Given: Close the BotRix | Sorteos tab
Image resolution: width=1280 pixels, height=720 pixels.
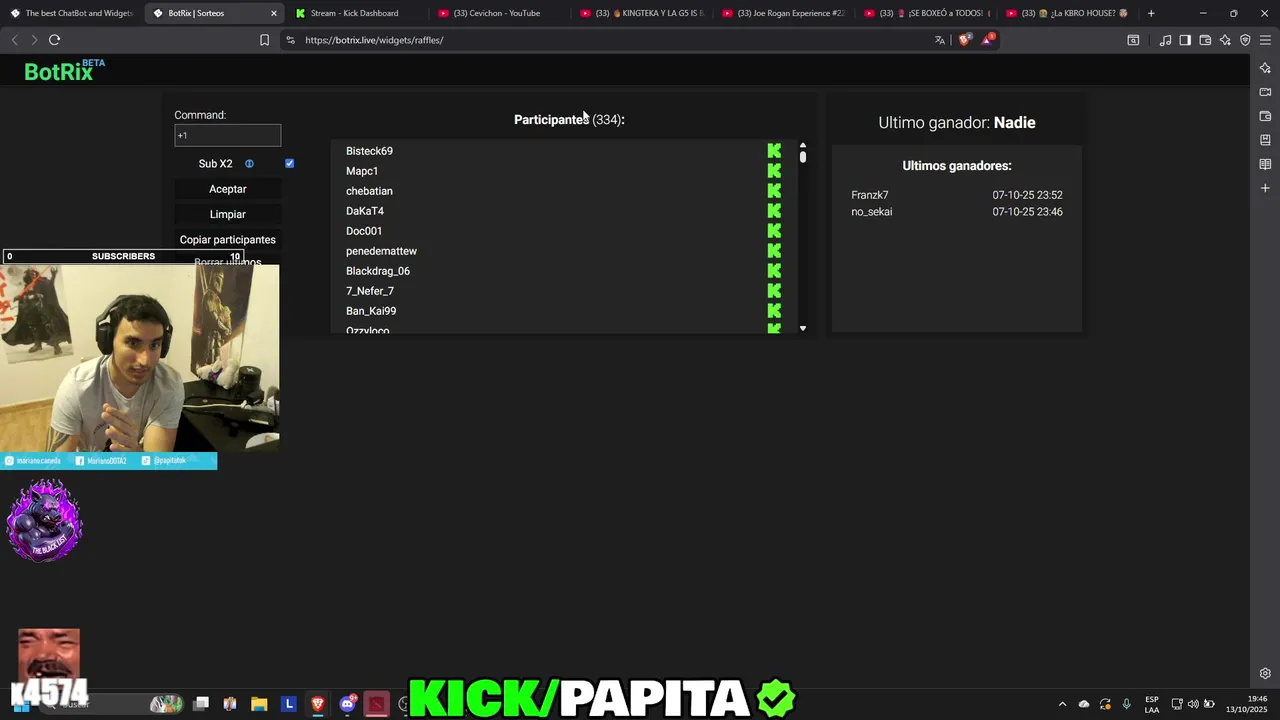Looking at the screenshot, I should tap(274, 13).
